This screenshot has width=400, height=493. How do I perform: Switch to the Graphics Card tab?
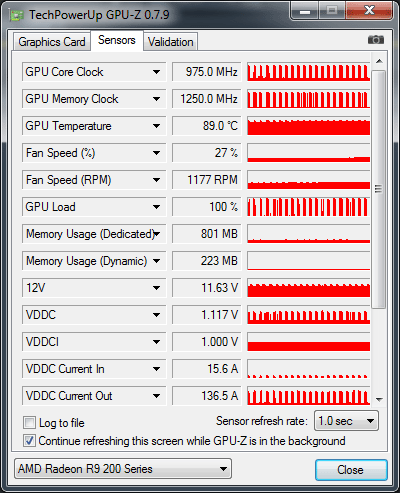[x=52, y=42]
